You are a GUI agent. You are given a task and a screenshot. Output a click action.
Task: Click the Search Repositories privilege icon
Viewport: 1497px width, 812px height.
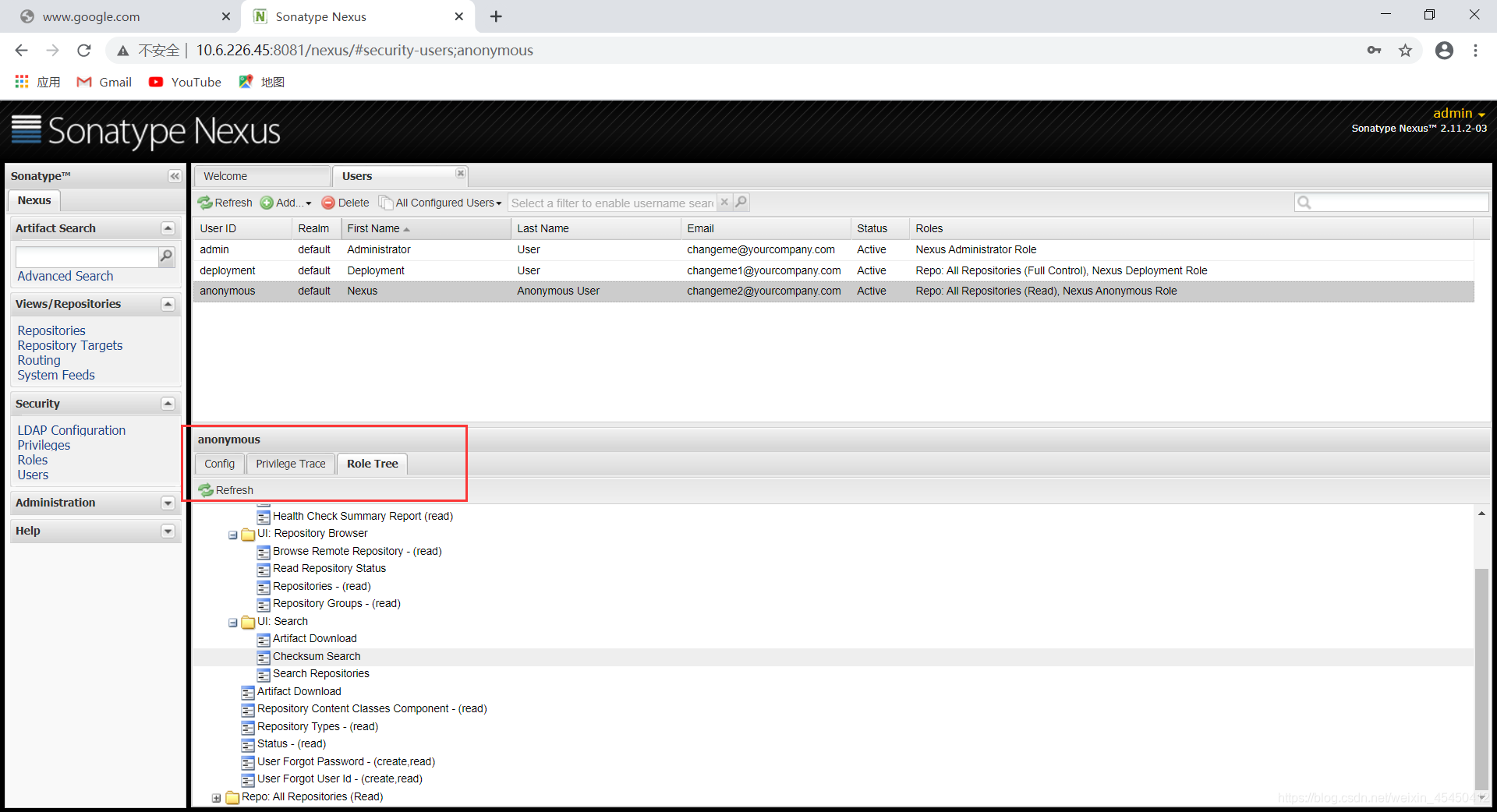coord(264,674)
